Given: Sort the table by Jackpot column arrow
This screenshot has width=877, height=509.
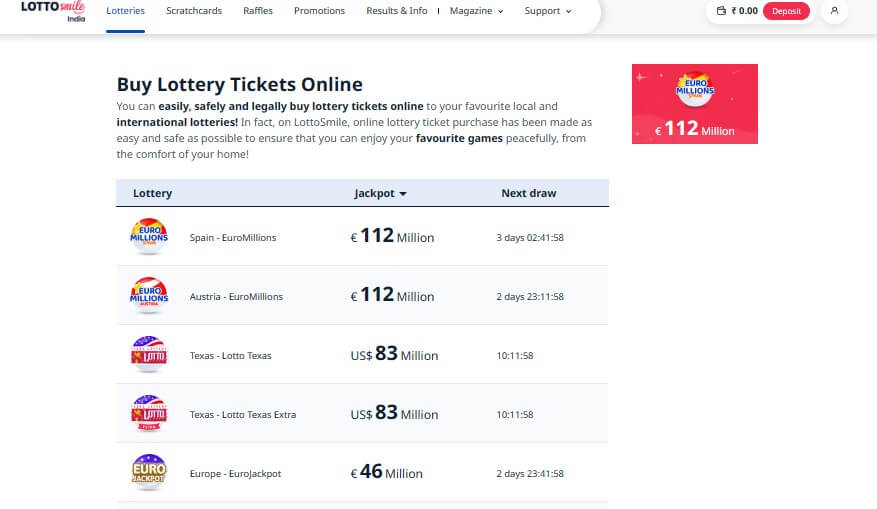Looking at the screenshot, I should click(x=403, y=194).
